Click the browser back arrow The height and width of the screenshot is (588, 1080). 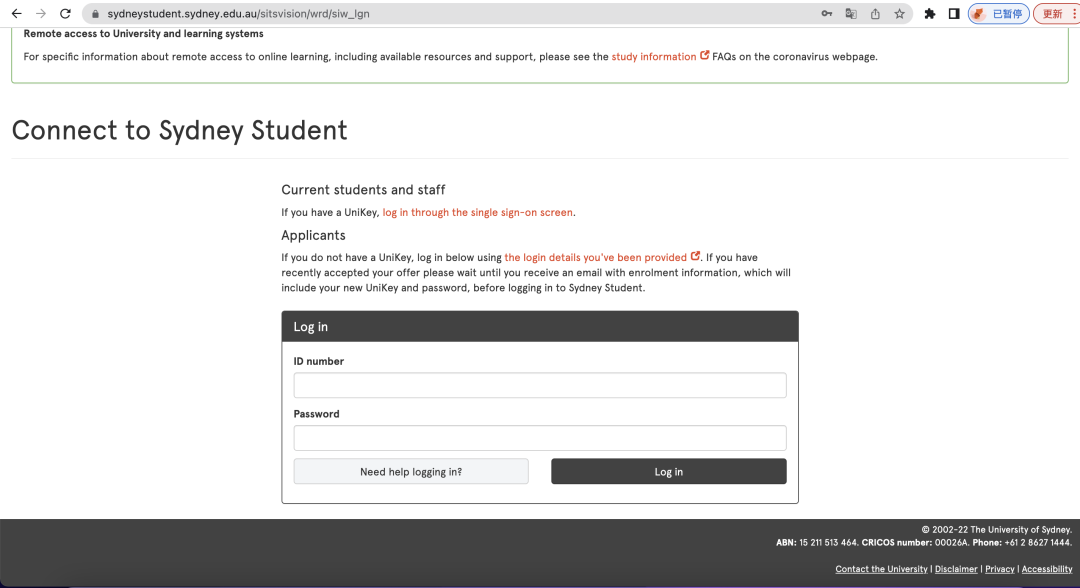click(16, 14)
